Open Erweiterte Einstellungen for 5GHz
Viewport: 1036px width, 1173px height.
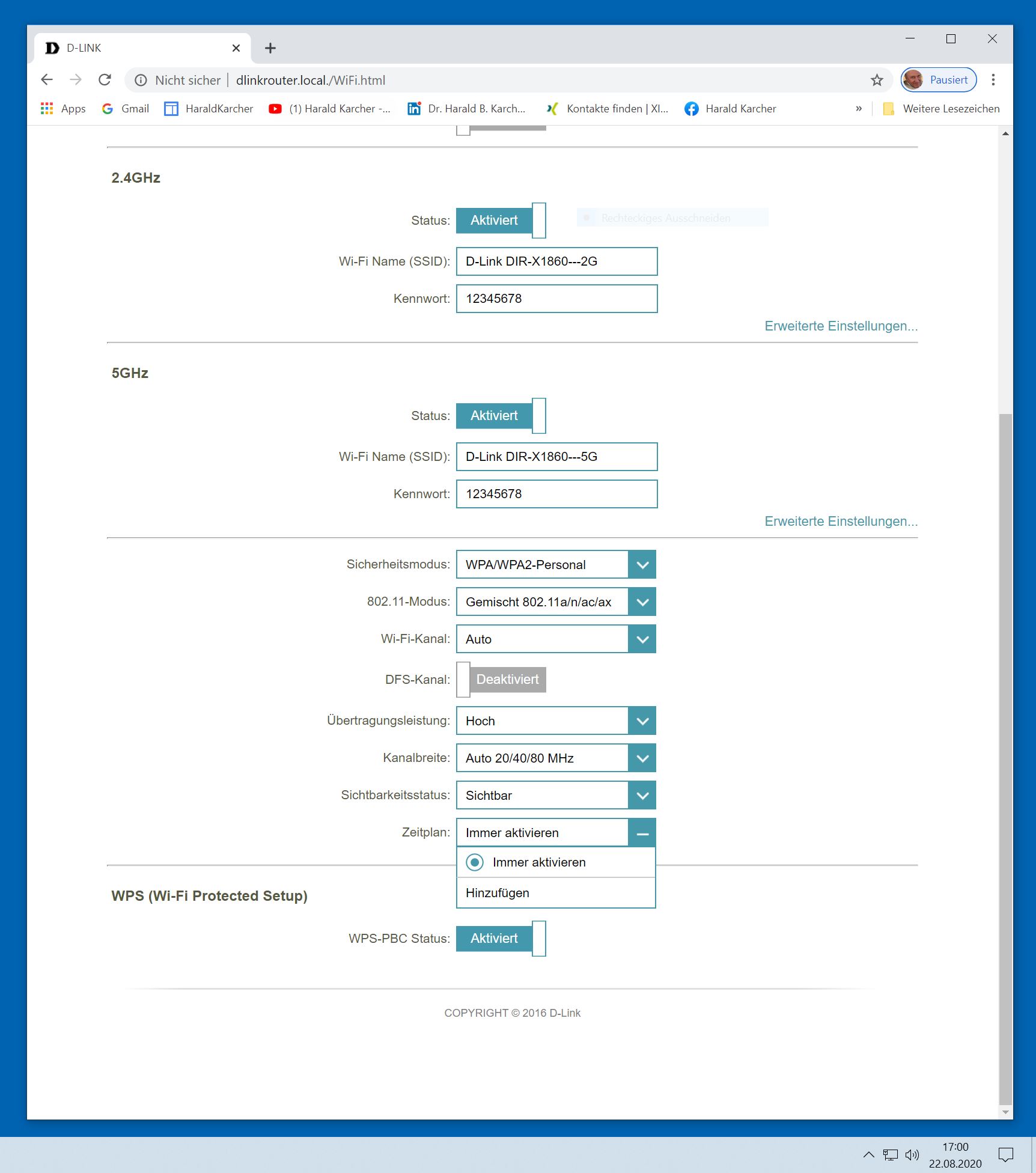(x=841, y=522)
